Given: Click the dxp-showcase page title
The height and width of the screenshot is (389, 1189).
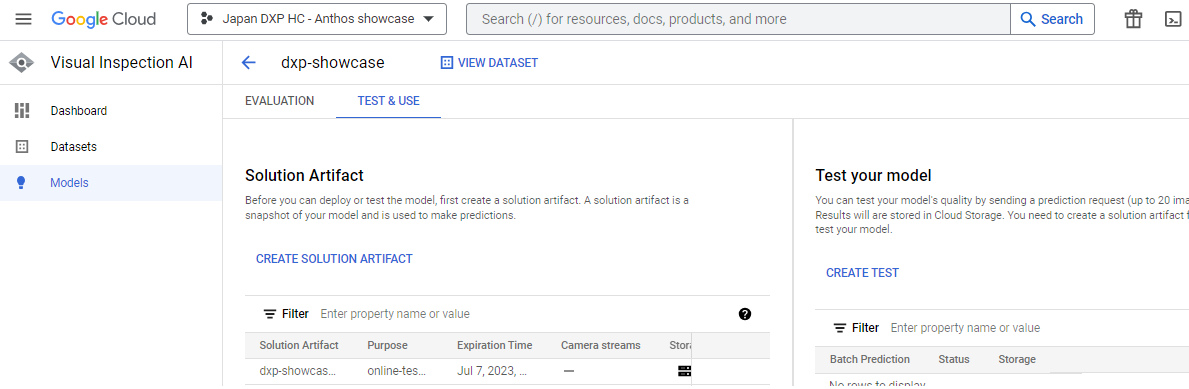Looking at the screenshot, I should click(x=332, y=63).
